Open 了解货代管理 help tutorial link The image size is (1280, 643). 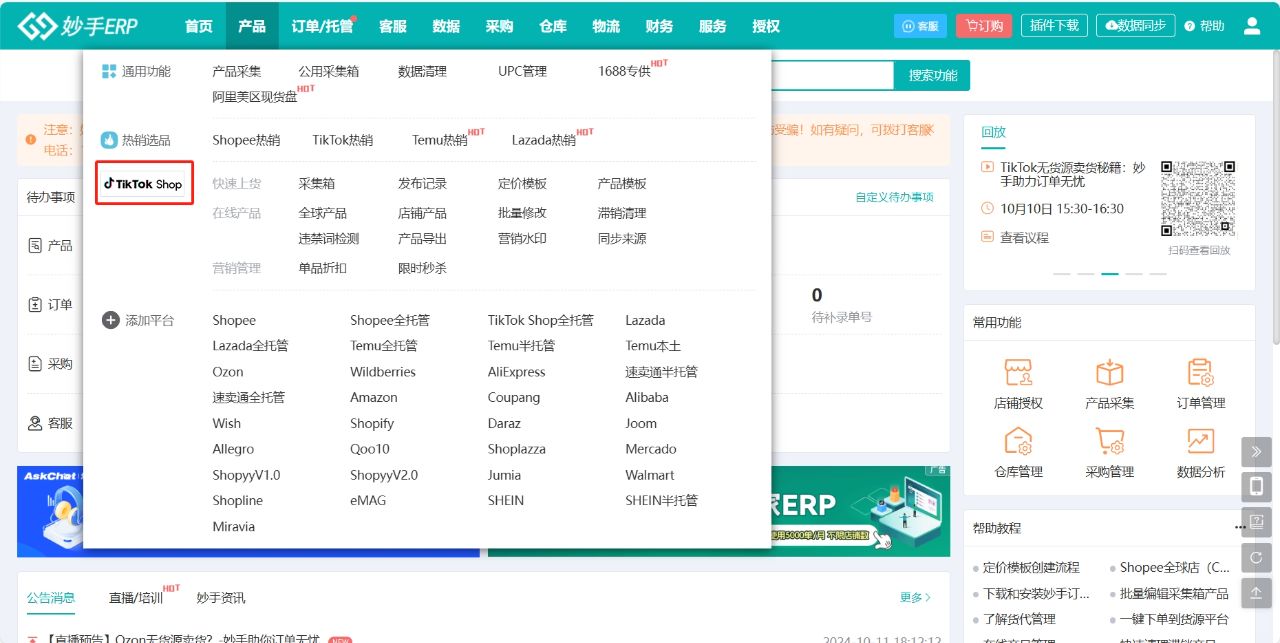pyautogui.click(x=1019, y=619)
